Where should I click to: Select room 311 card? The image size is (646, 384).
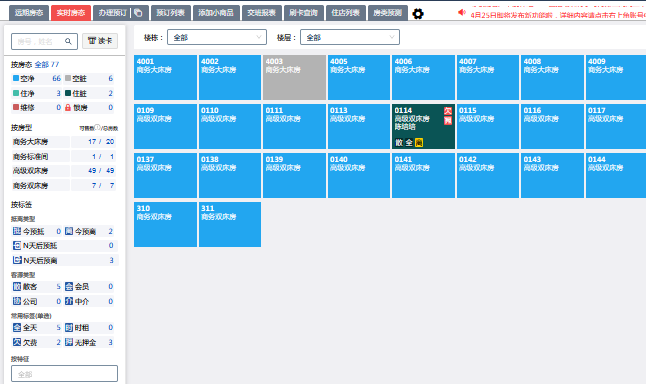(230, 225)
